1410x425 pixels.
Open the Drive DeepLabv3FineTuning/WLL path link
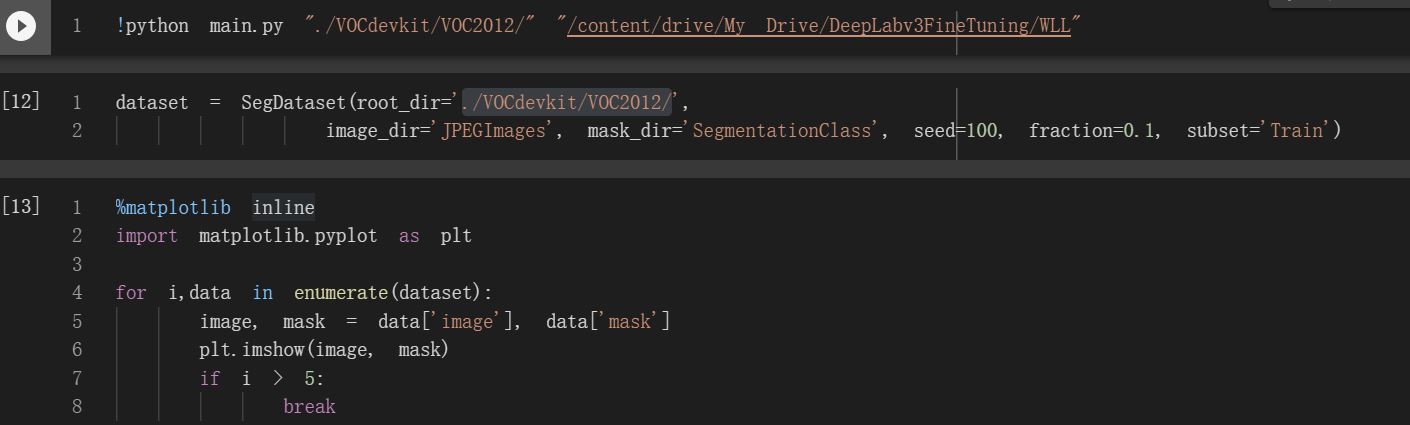point(818,26)
